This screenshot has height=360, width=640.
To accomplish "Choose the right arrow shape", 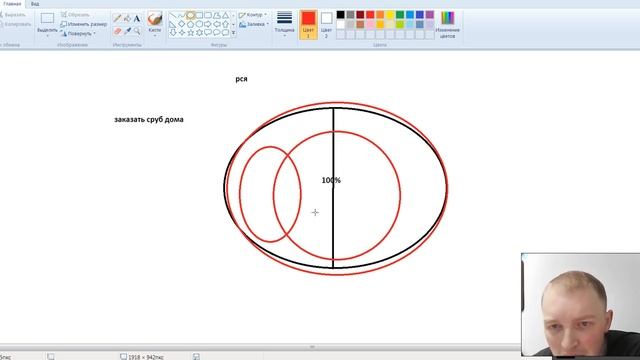I will [x=208, y=24].
